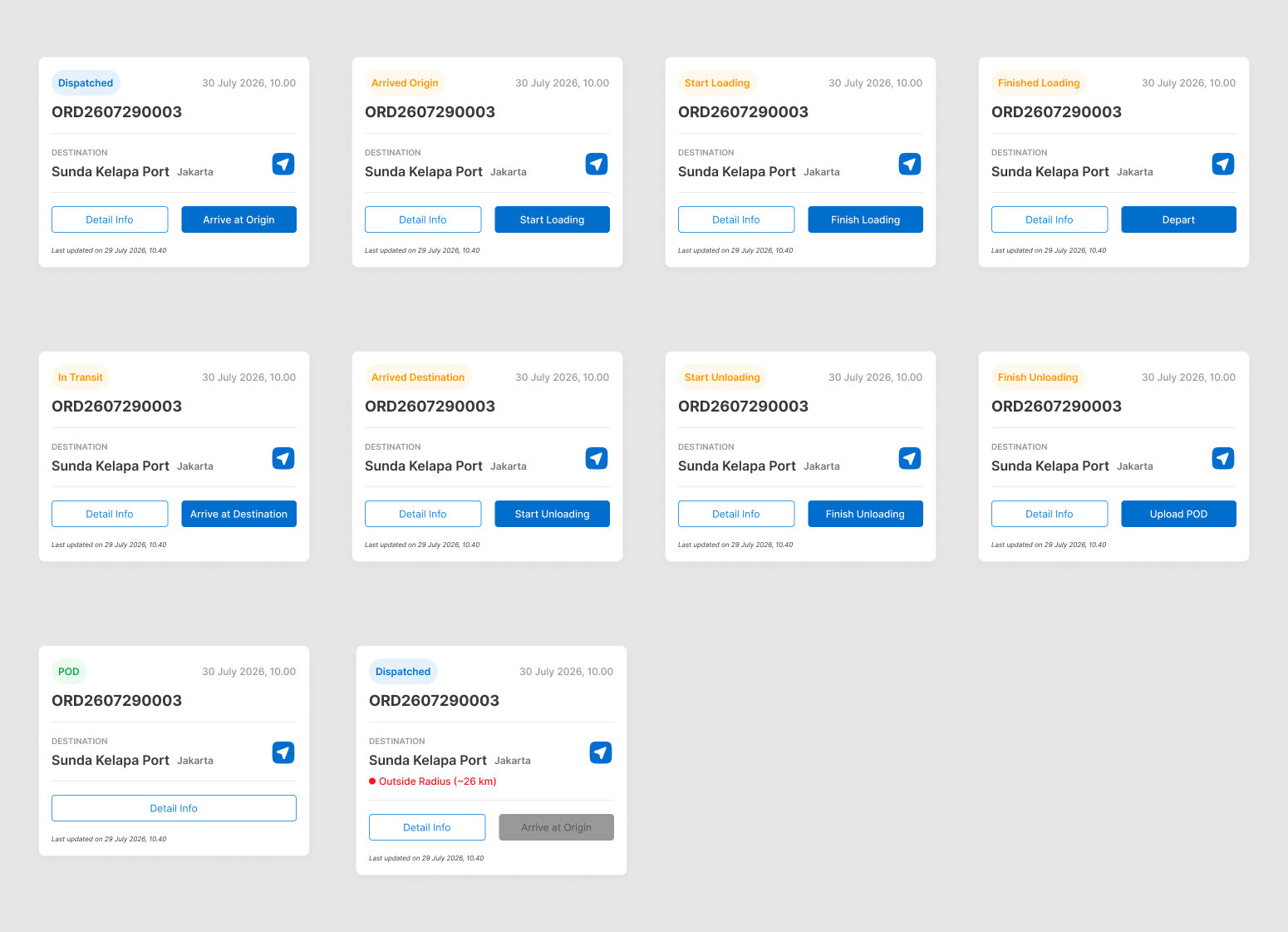Open map navigation in Finished Loading card
1288x932 pixels.
click(1223, 164)
